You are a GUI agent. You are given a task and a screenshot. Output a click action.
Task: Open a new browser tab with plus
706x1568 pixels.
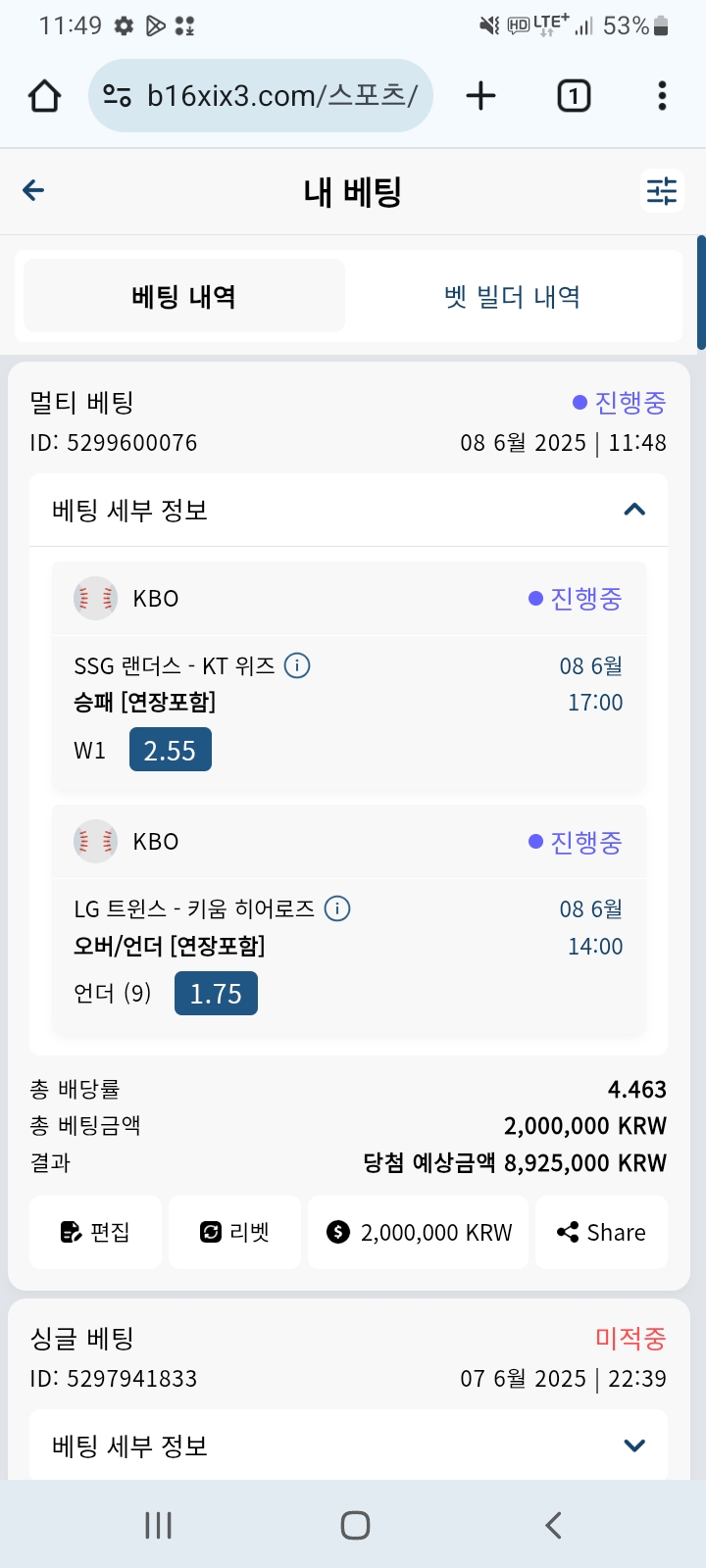pos(480,96)
